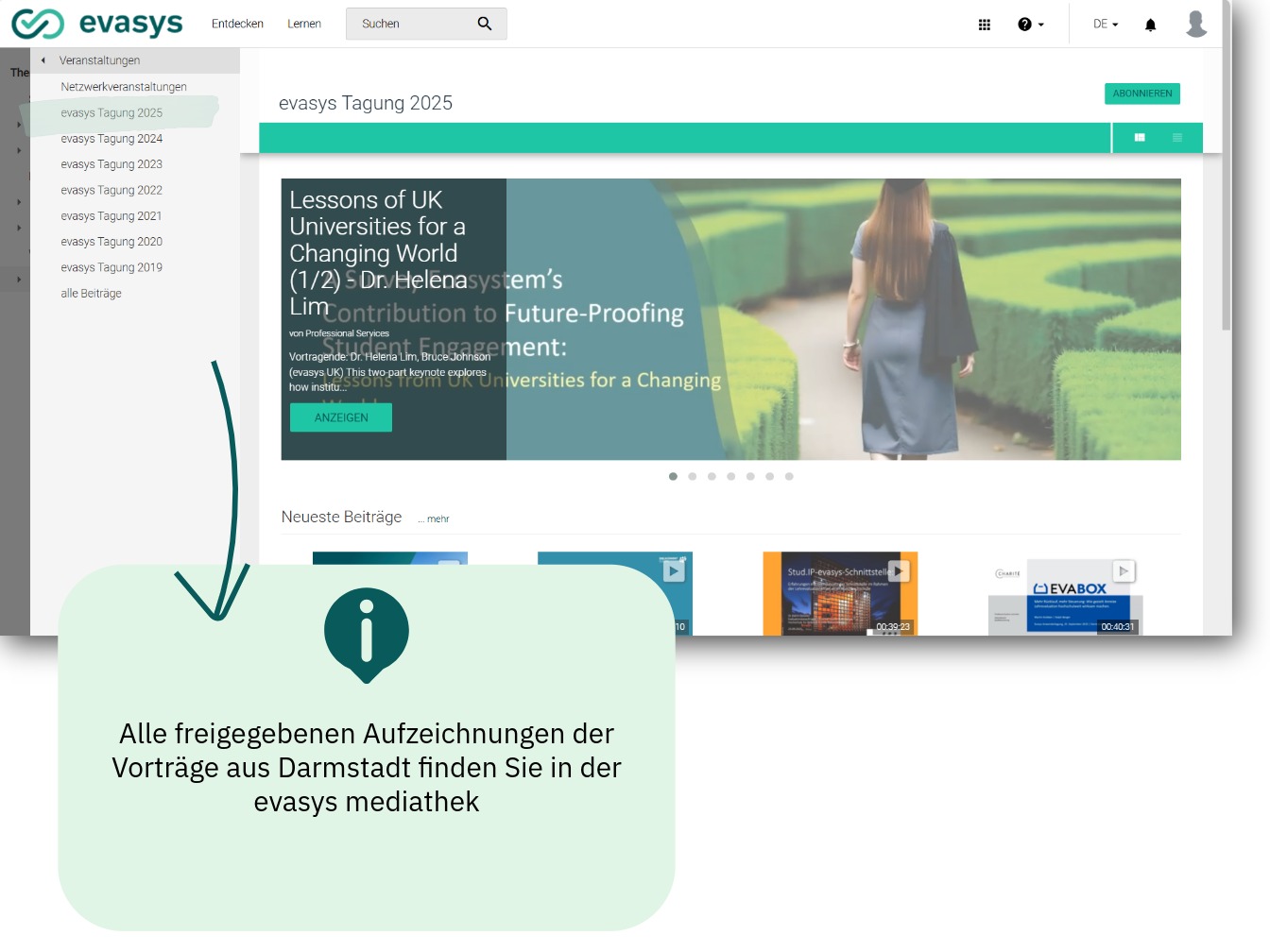
Task: Switch to grid view layout
Action: pos(1140,138)
